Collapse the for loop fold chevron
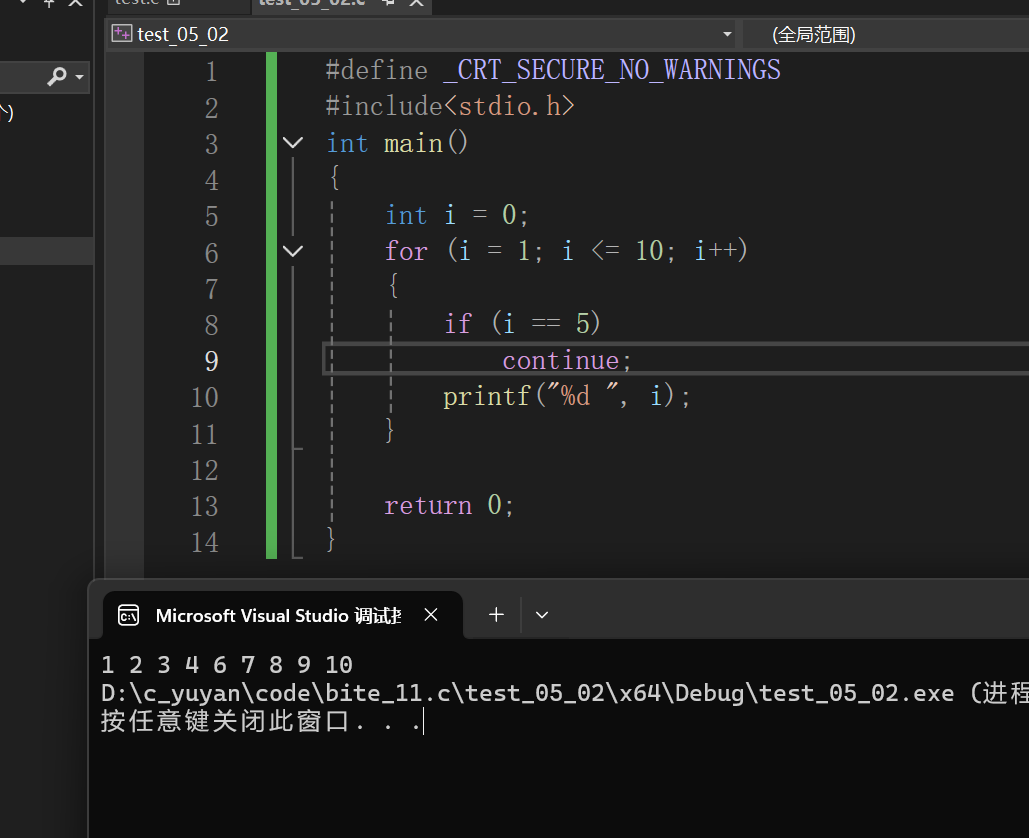1029x838 pixels. [x=293, y=251]
